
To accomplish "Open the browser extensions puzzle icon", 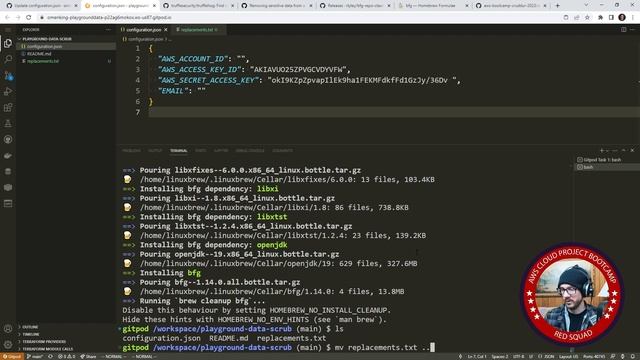I will click(600, 18).
